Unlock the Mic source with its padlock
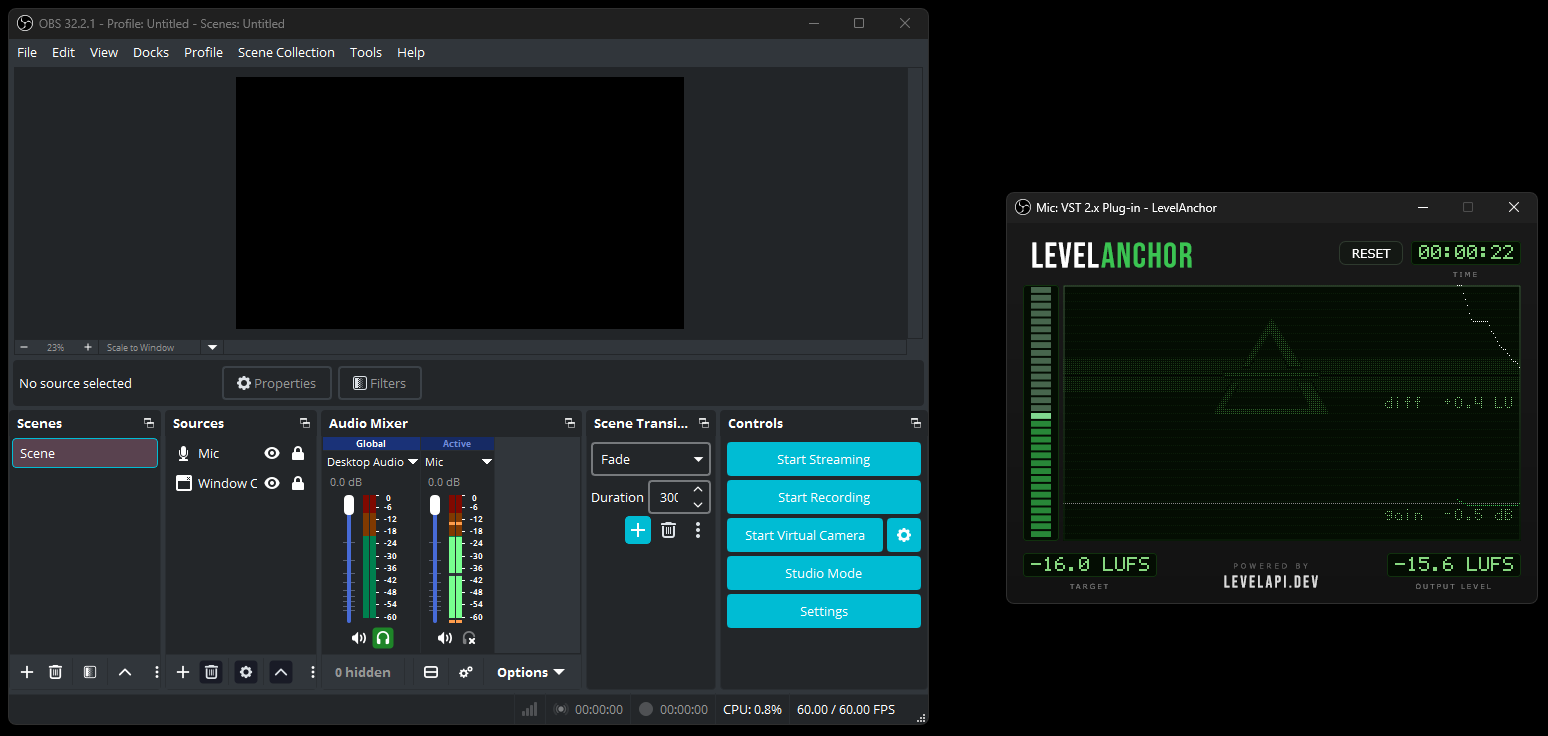This screenshot has height=736, width=1548. (x=298, y=453)
